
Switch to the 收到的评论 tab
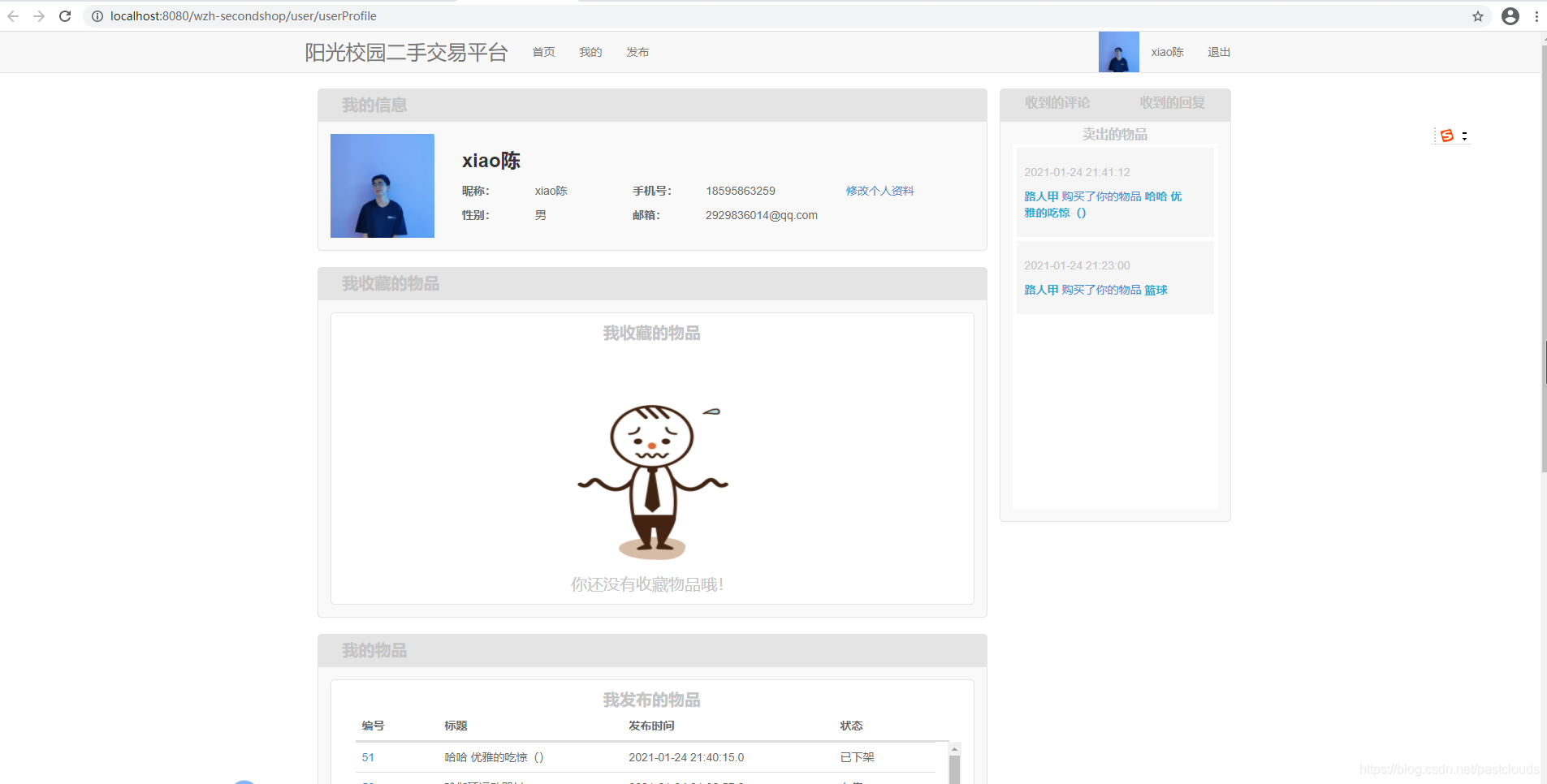pyautogui.click(x=1057, y=102)
